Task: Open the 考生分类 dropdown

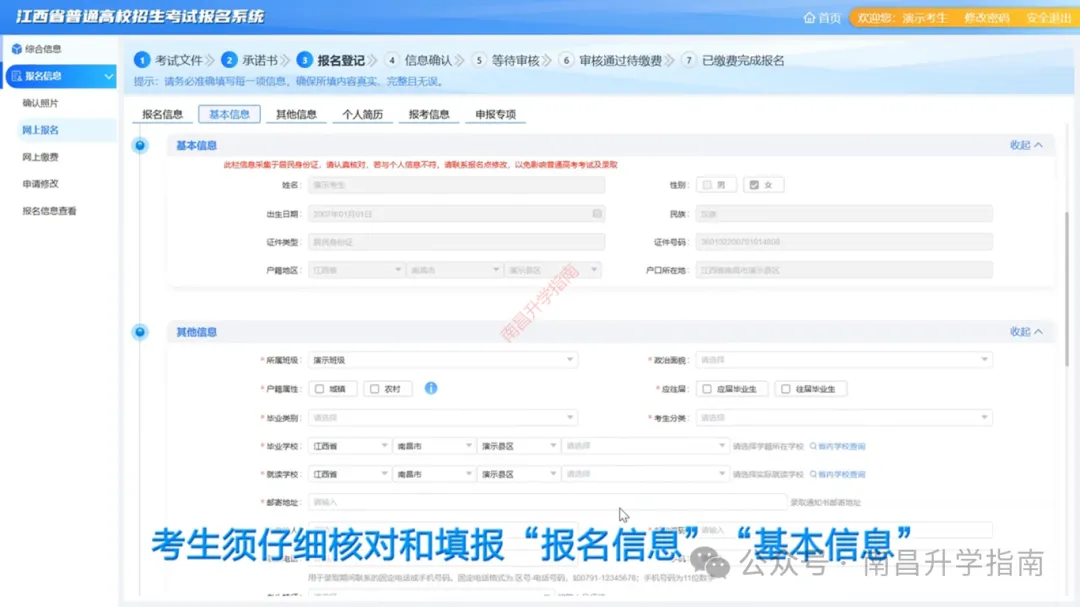Action: (x=844, y=418)
